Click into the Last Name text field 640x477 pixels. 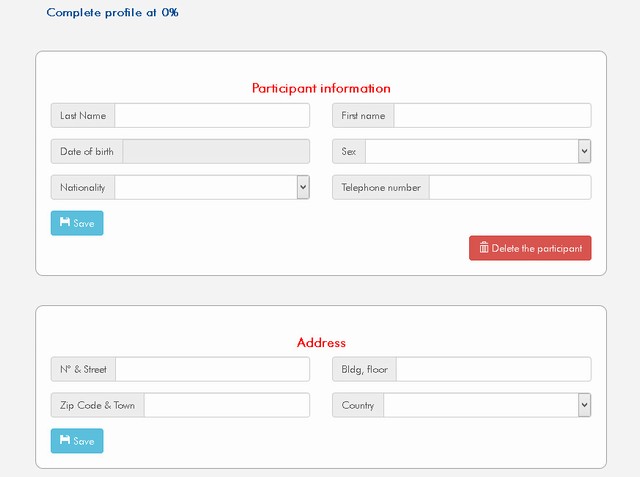(x=212, y=116)
